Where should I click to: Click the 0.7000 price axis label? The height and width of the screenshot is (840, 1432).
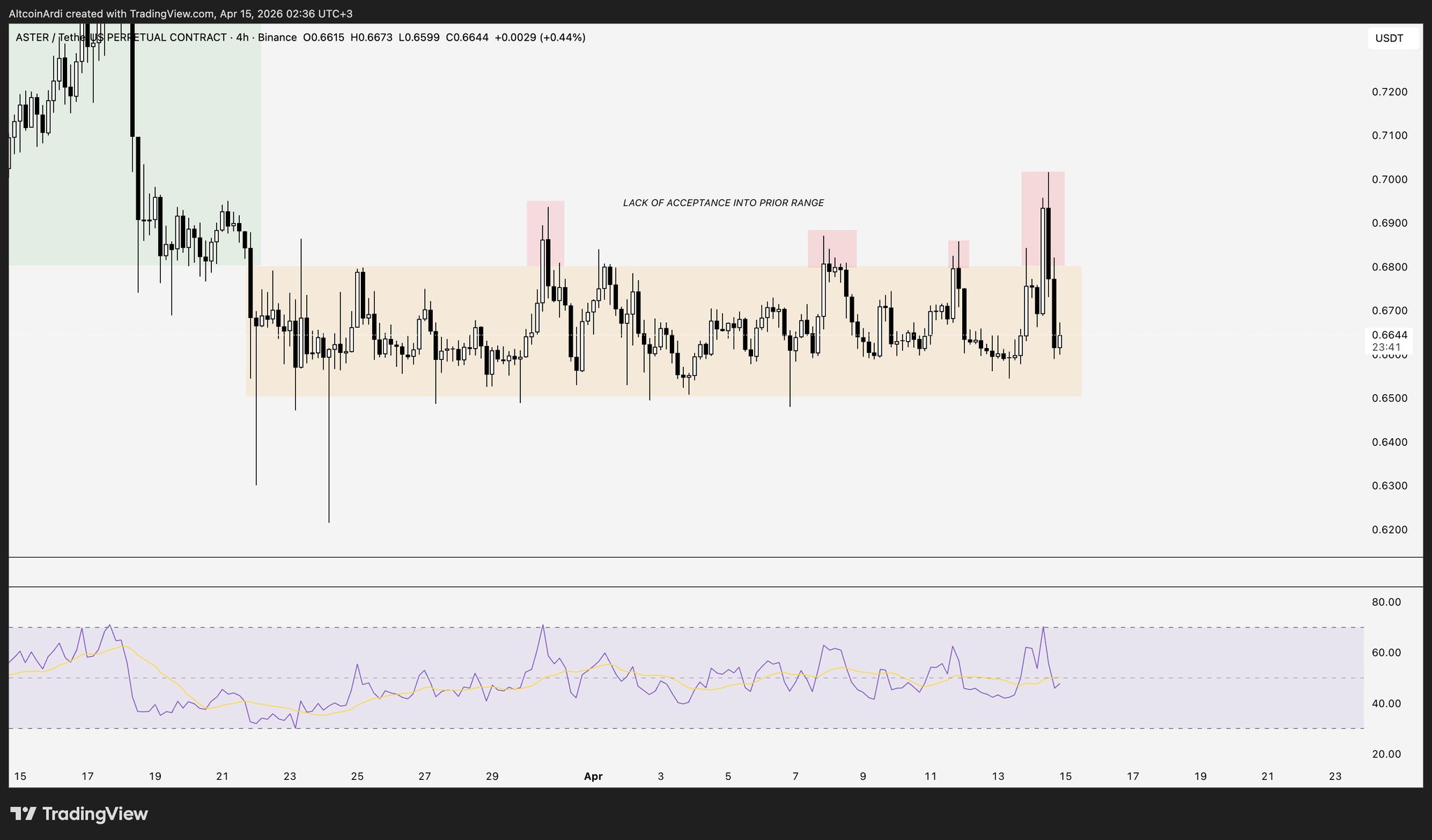[1389, 180]
